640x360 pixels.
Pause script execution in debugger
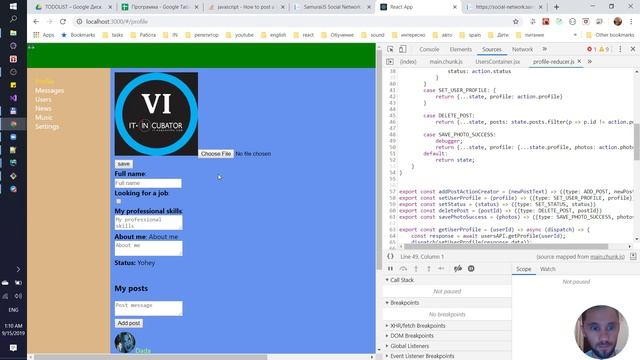pyautogui.click(x=390, y=269)
